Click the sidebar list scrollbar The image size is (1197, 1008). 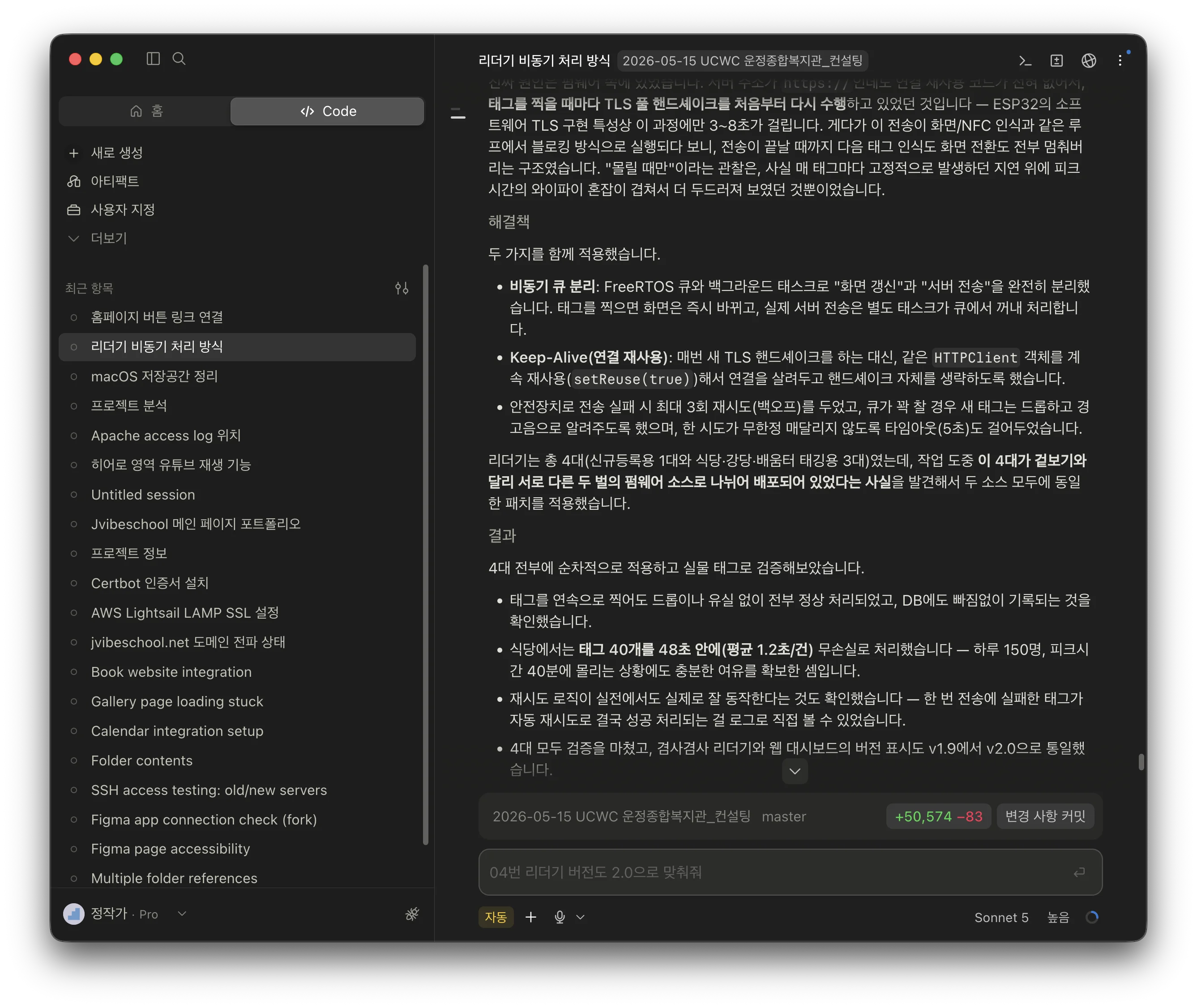(x=425, y=554)
